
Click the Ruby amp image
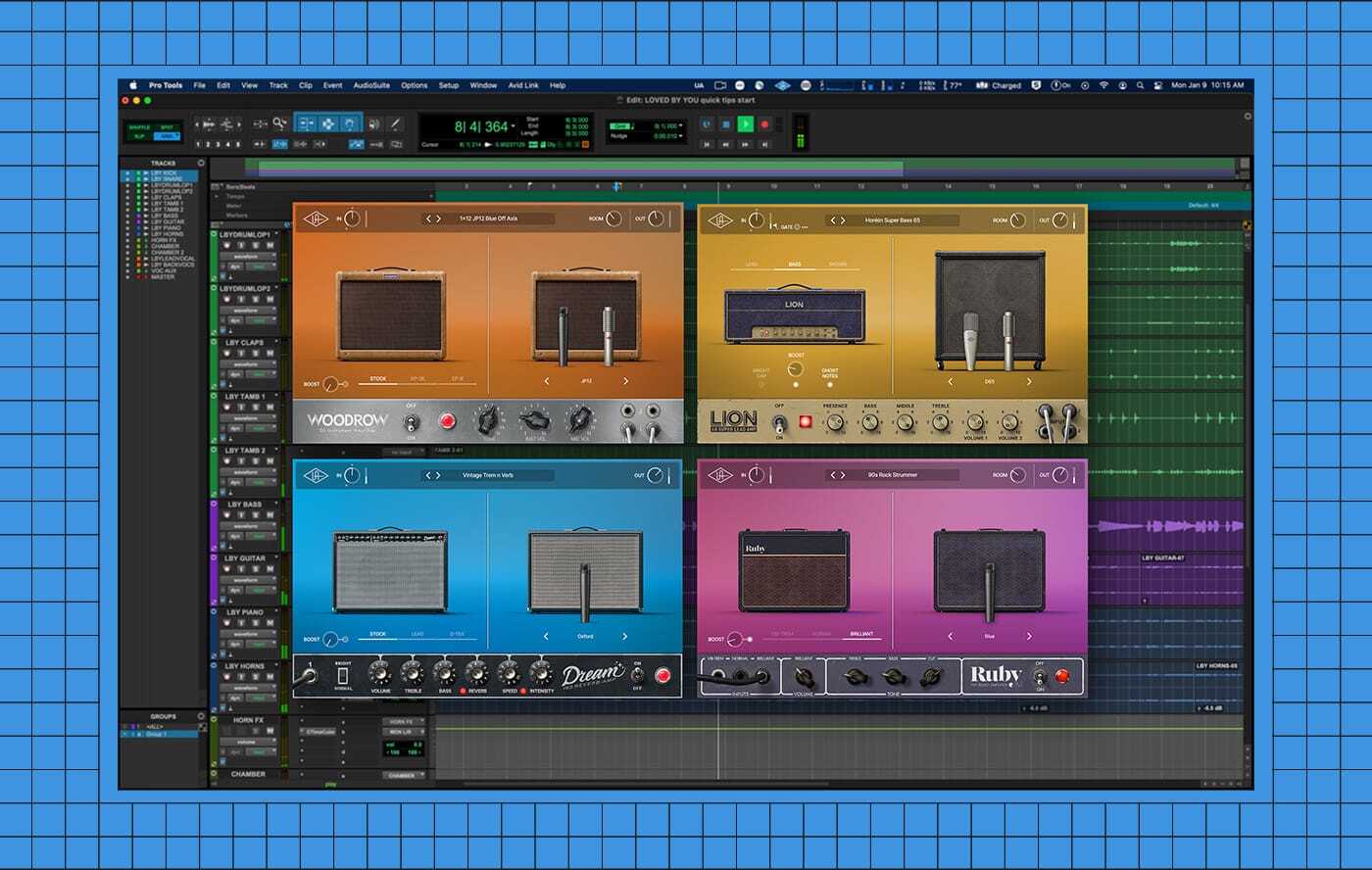(794, 571)
